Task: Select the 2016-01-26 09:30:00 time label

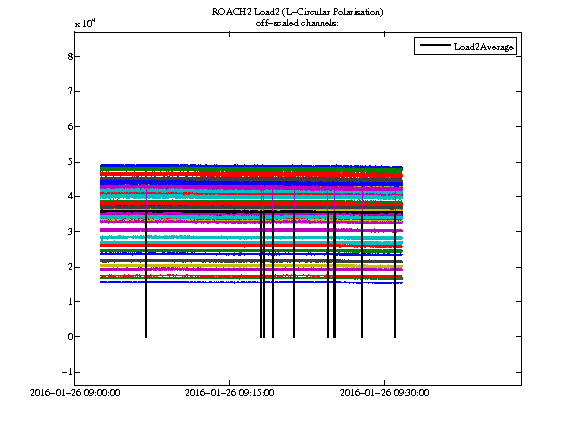Action: point(384,393)
